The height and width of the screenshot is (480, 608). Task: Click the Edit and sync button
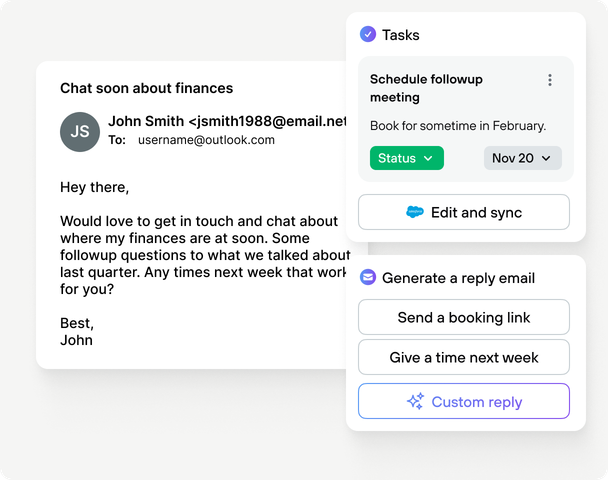(x=464, y=212)
